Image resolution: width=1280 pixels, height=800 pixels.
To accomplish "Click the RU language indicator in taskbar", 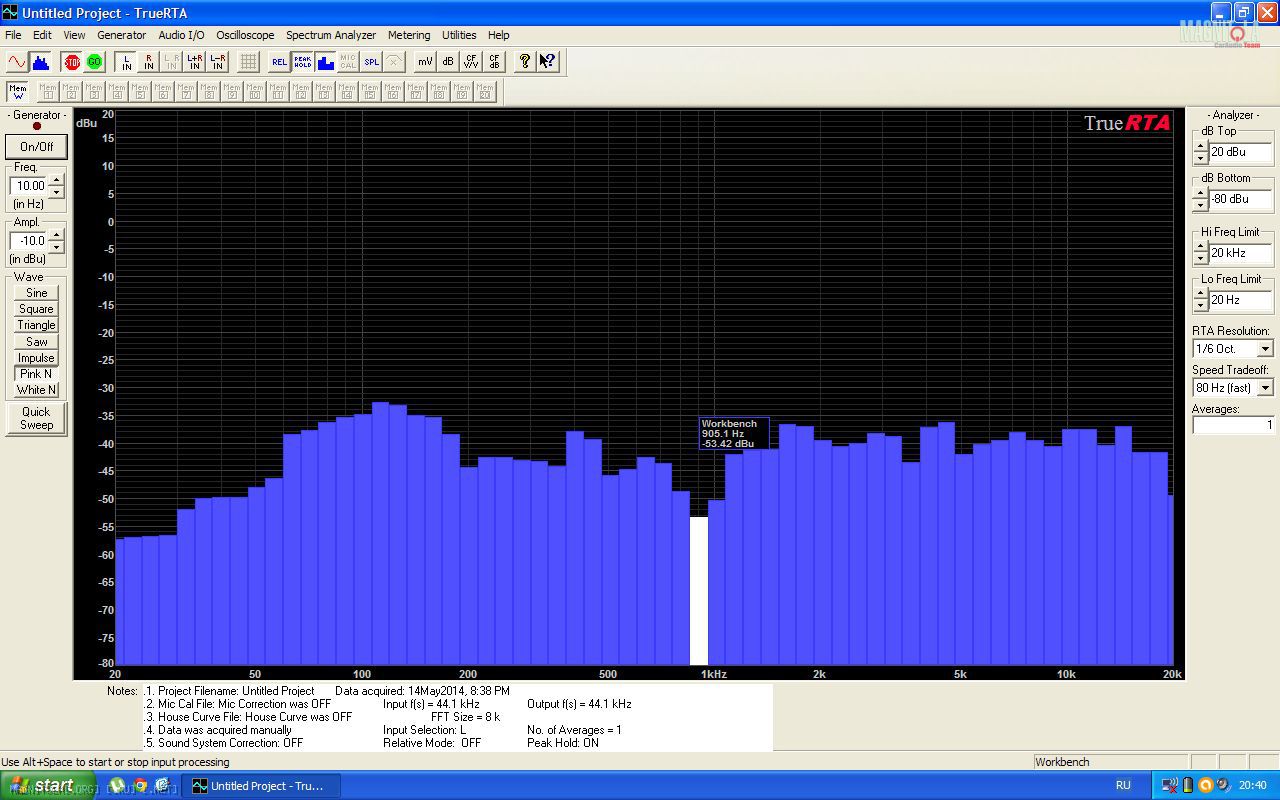I will pyautogui.click(x=1123, y=786).
